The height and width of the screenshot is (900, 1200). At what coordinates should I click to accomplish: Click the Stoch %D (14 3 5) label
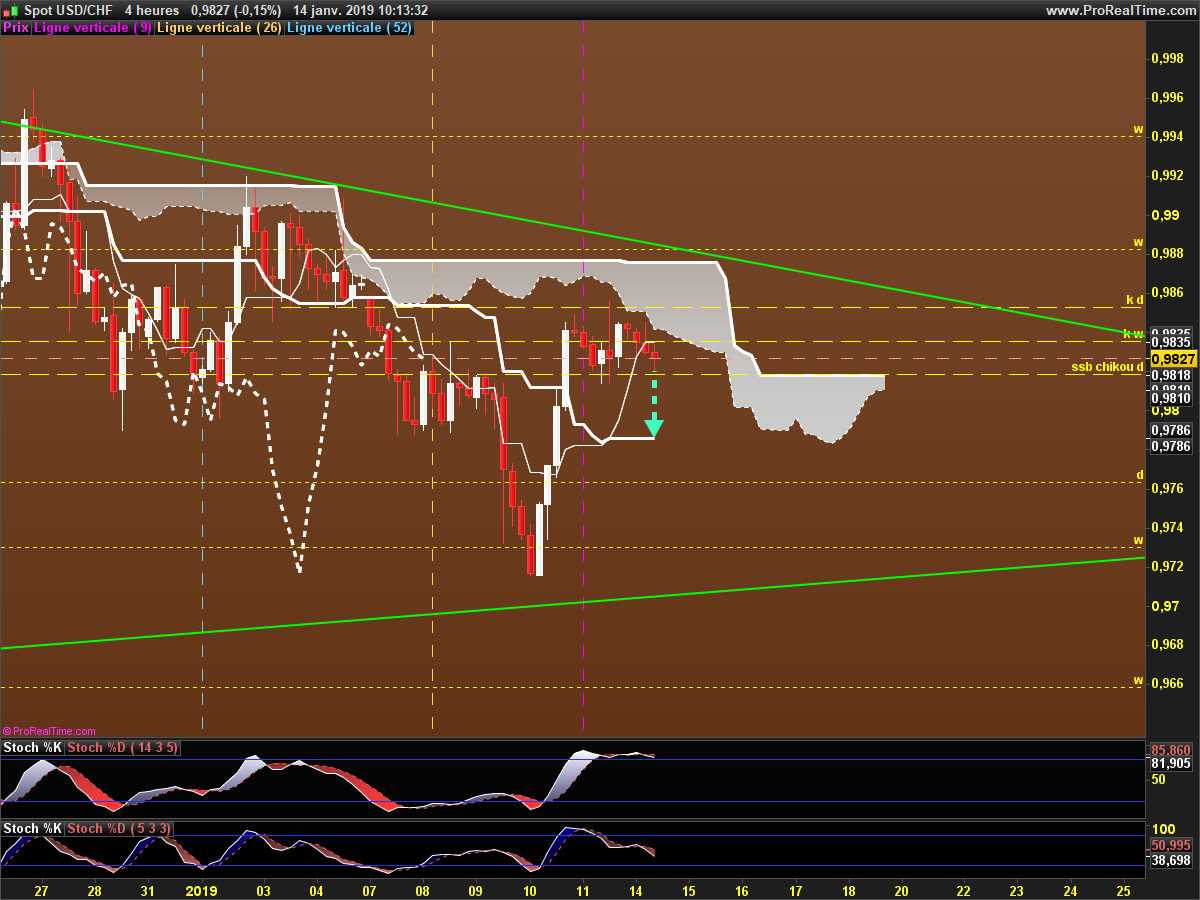(123, 748)
